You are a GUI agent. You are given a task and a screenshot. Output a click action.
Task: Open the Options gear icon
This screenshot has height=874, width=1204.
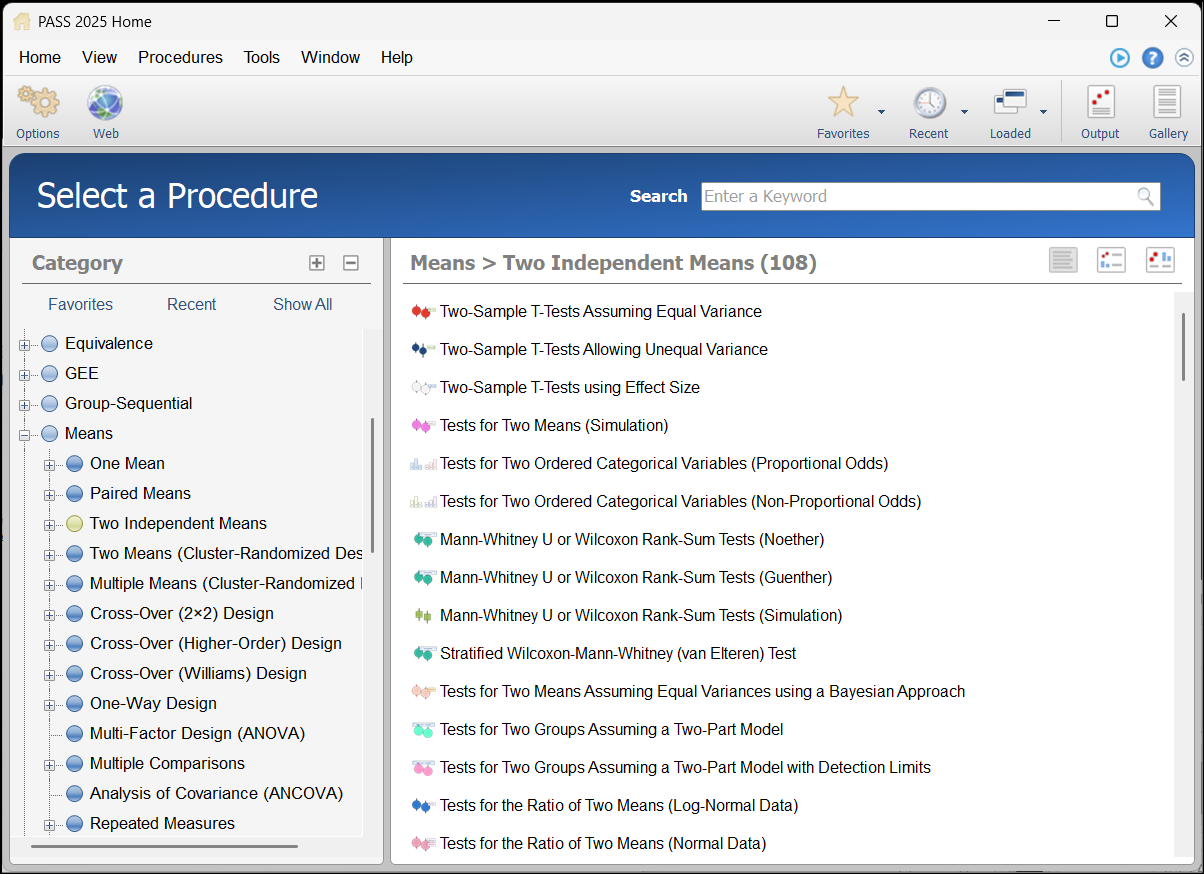tap(38, 103)
